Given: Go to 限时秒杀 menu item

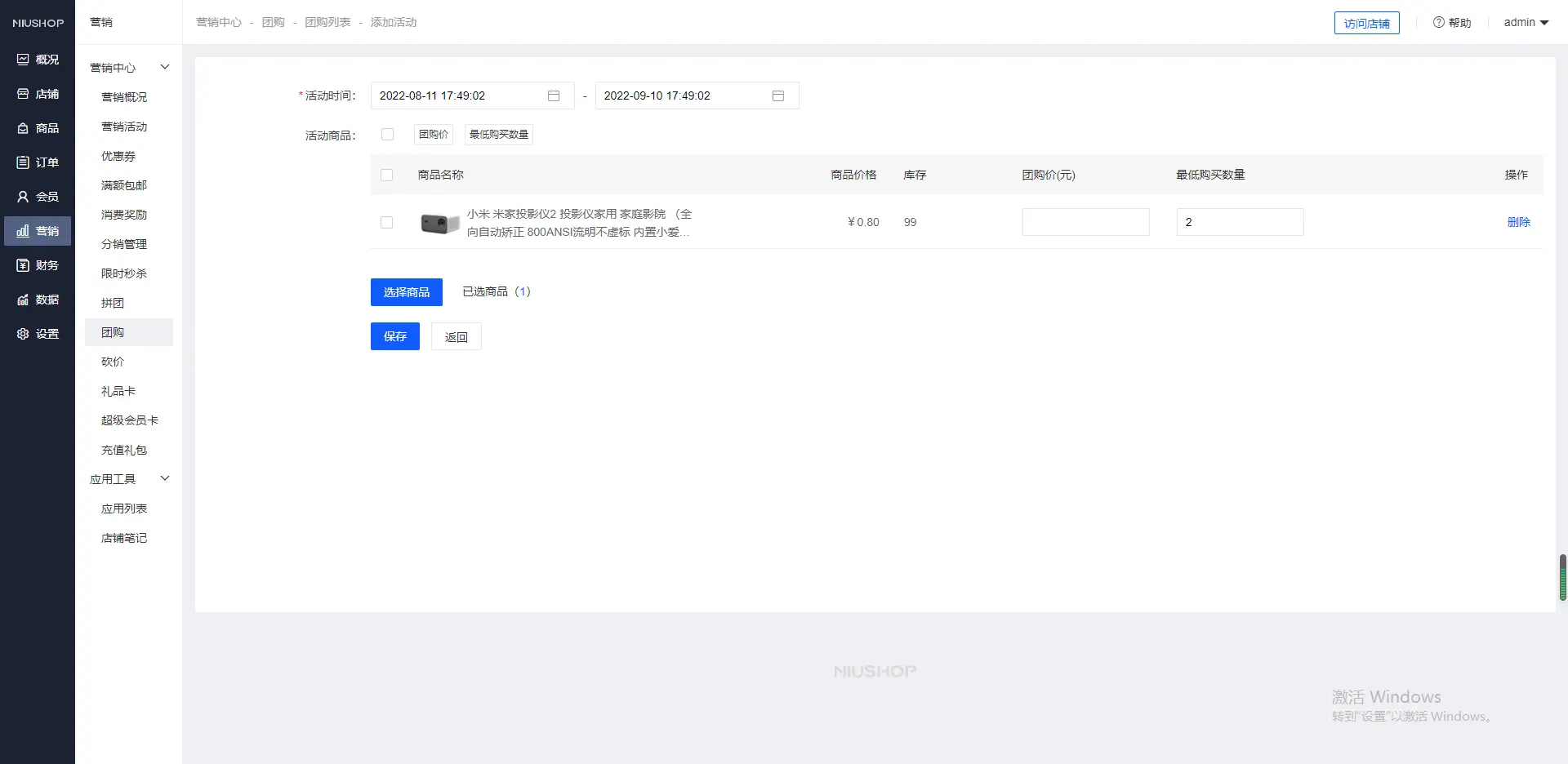Looking at the screenshot, I should coord(124,273).
